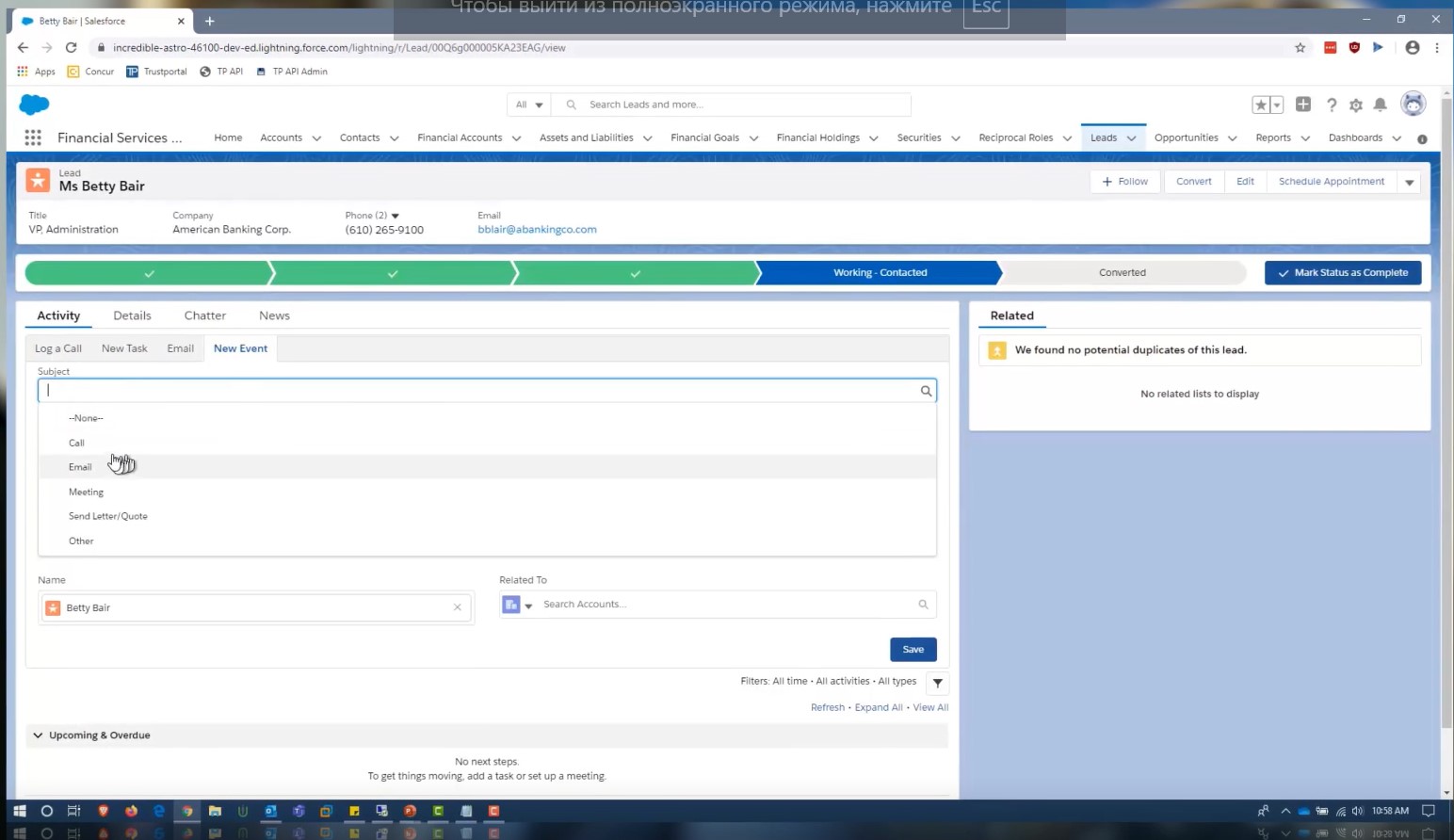This screenshot has height=840, width=1454.
Task: Open Related To object type picker
Action: coord(517,605)
